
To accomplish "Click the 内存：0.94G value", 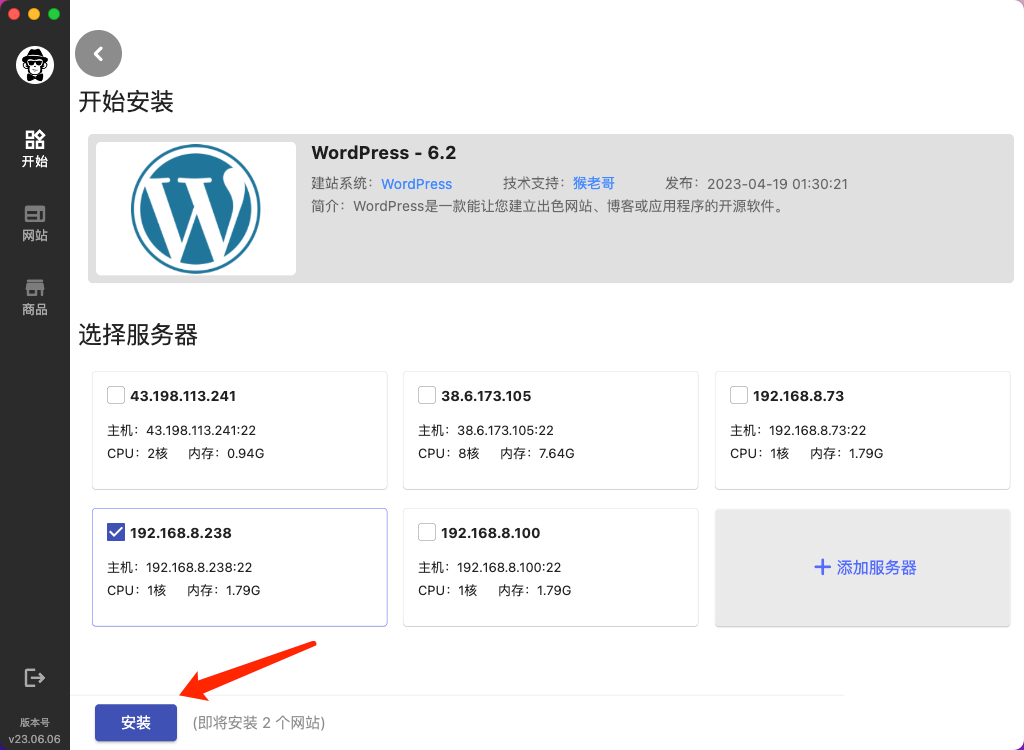I will coord(226,453).
